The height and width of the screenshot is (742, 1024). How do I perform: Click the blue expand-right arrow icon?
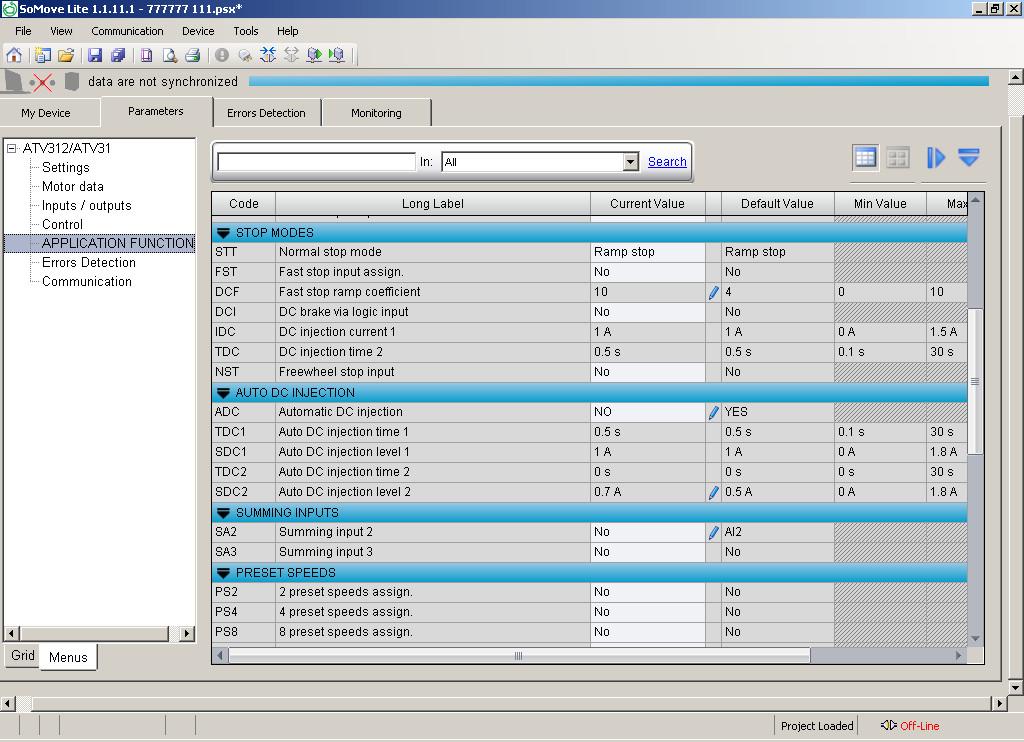[936, 157]
